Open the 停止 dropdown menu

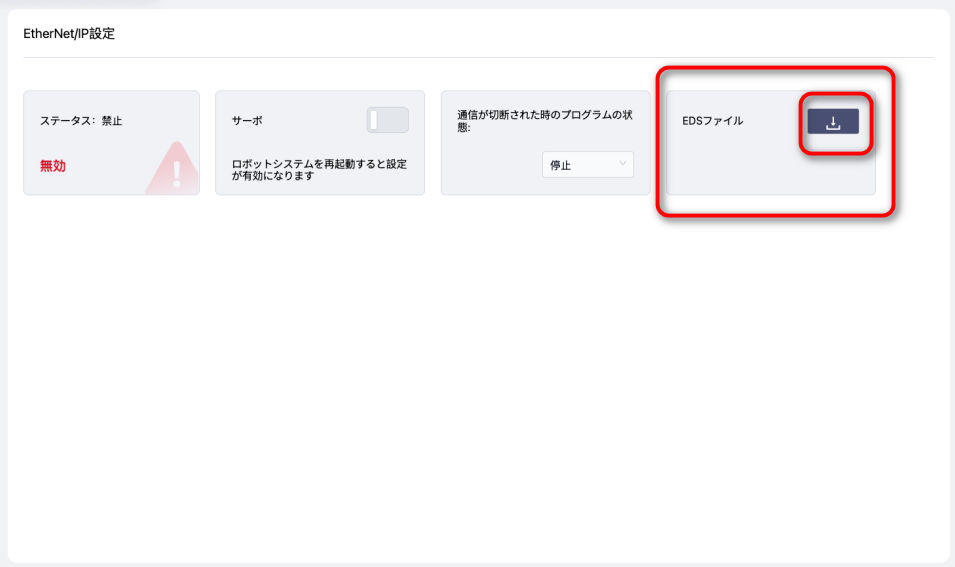point(587,165)
